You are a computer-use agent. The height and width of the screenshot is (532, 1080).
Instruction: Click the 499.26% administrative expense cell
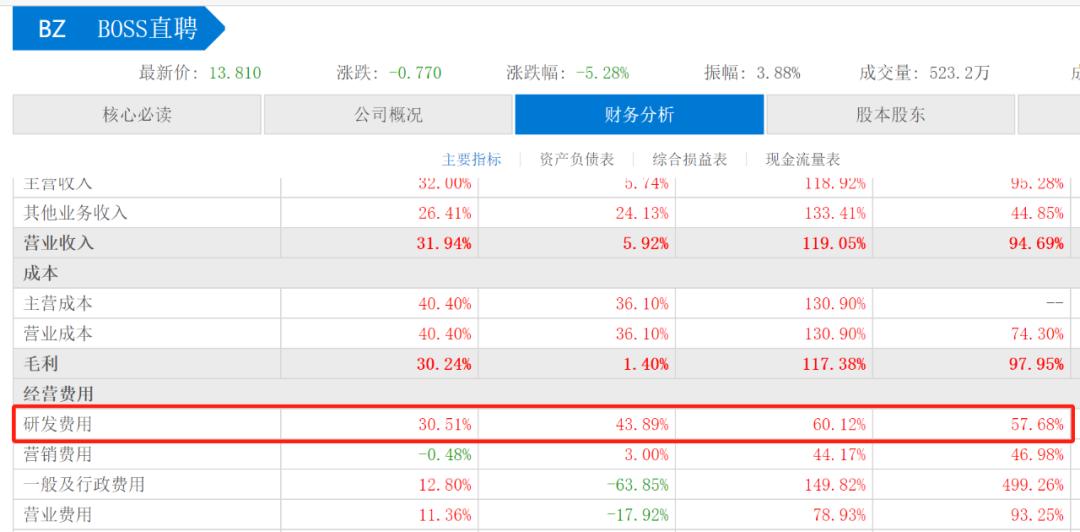pos(1033,485)
